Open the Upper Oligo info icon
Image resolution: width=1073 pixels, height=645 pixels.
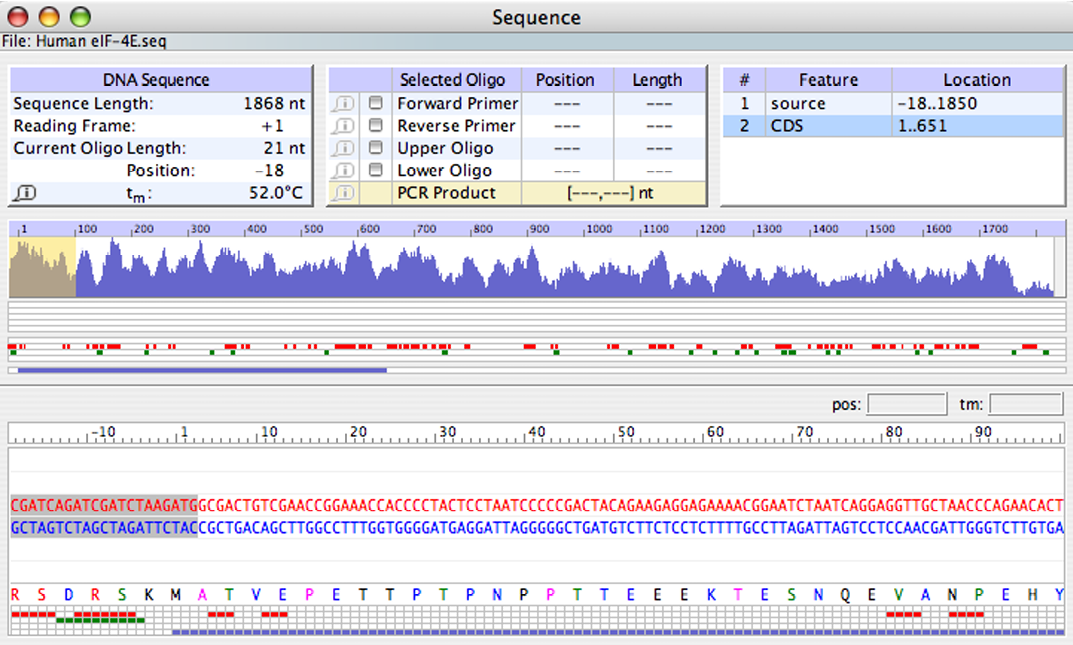tap(343, 148)
